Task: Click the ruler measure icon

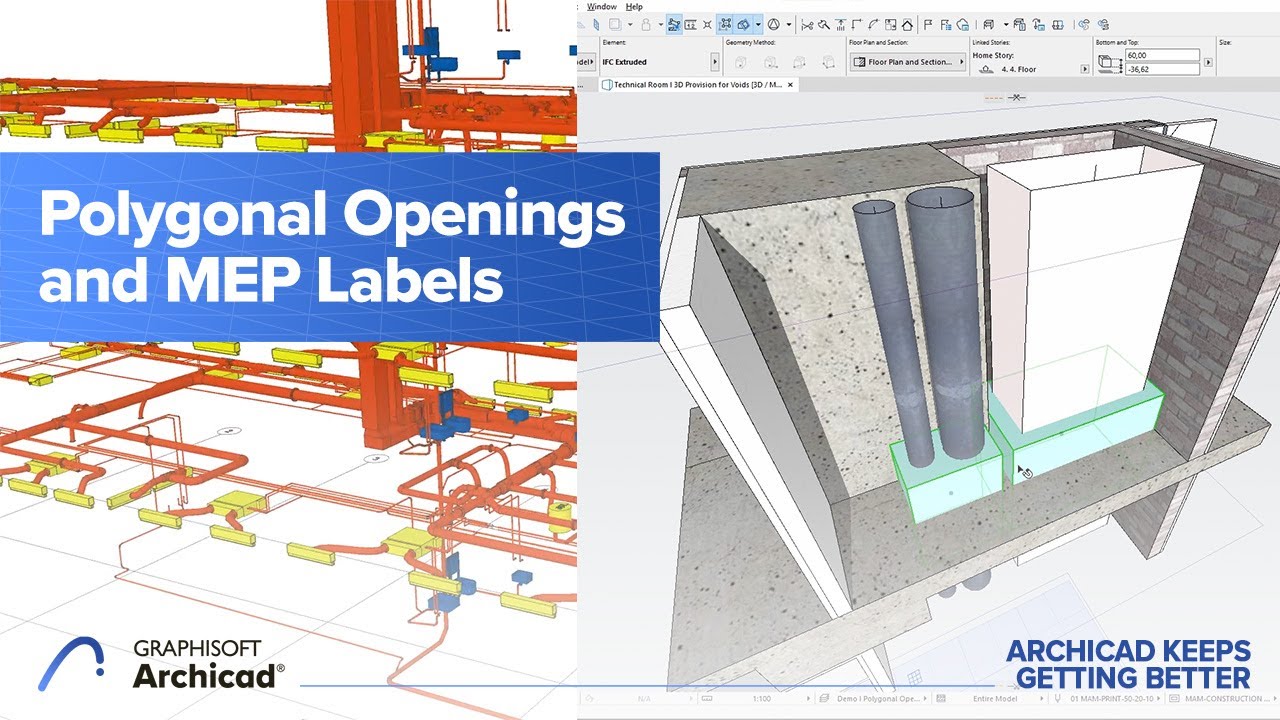Action: 690,24
